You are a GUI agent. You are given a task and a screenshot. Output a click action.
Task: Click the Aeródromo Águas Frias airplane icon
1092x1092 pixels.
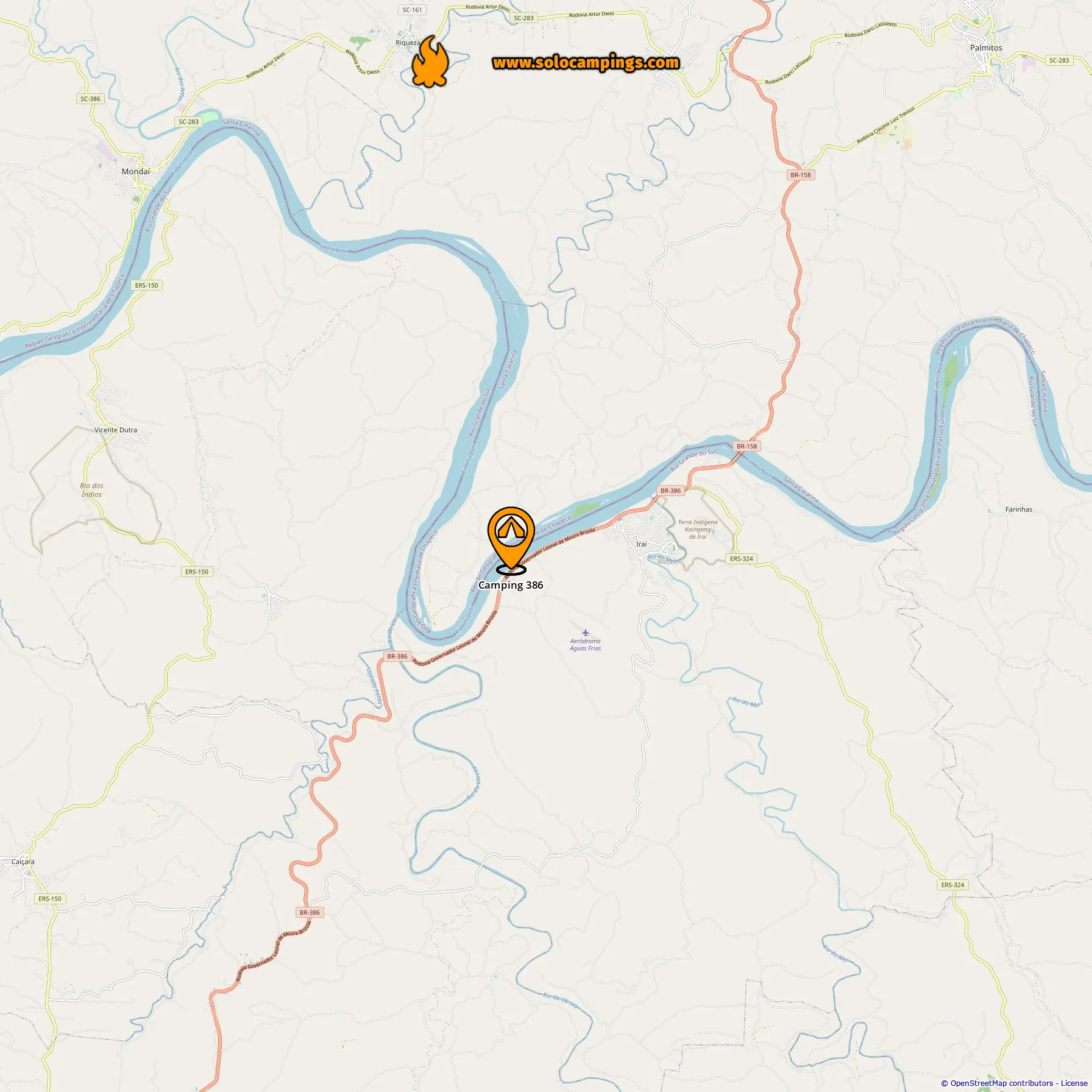tap(586, 632)
